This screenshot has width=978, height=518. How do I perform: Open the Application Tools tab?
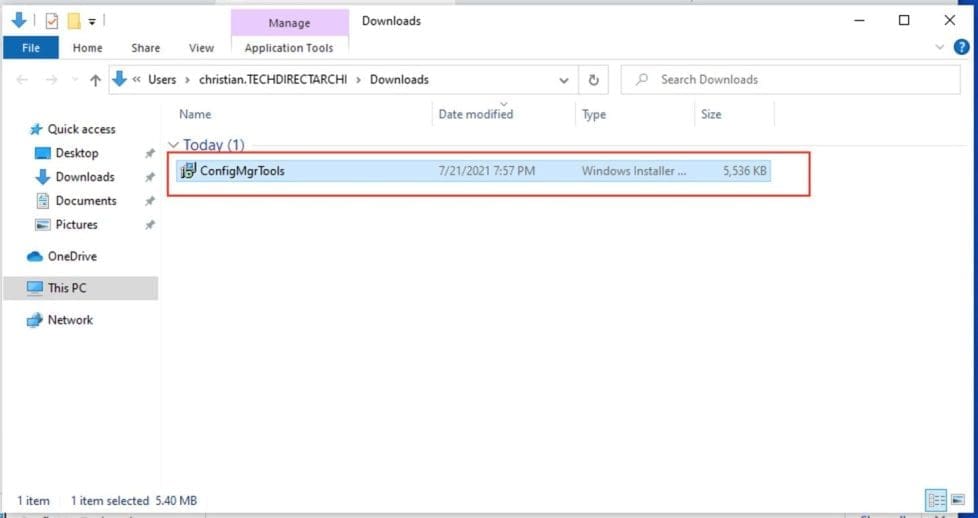coord(289,47)
